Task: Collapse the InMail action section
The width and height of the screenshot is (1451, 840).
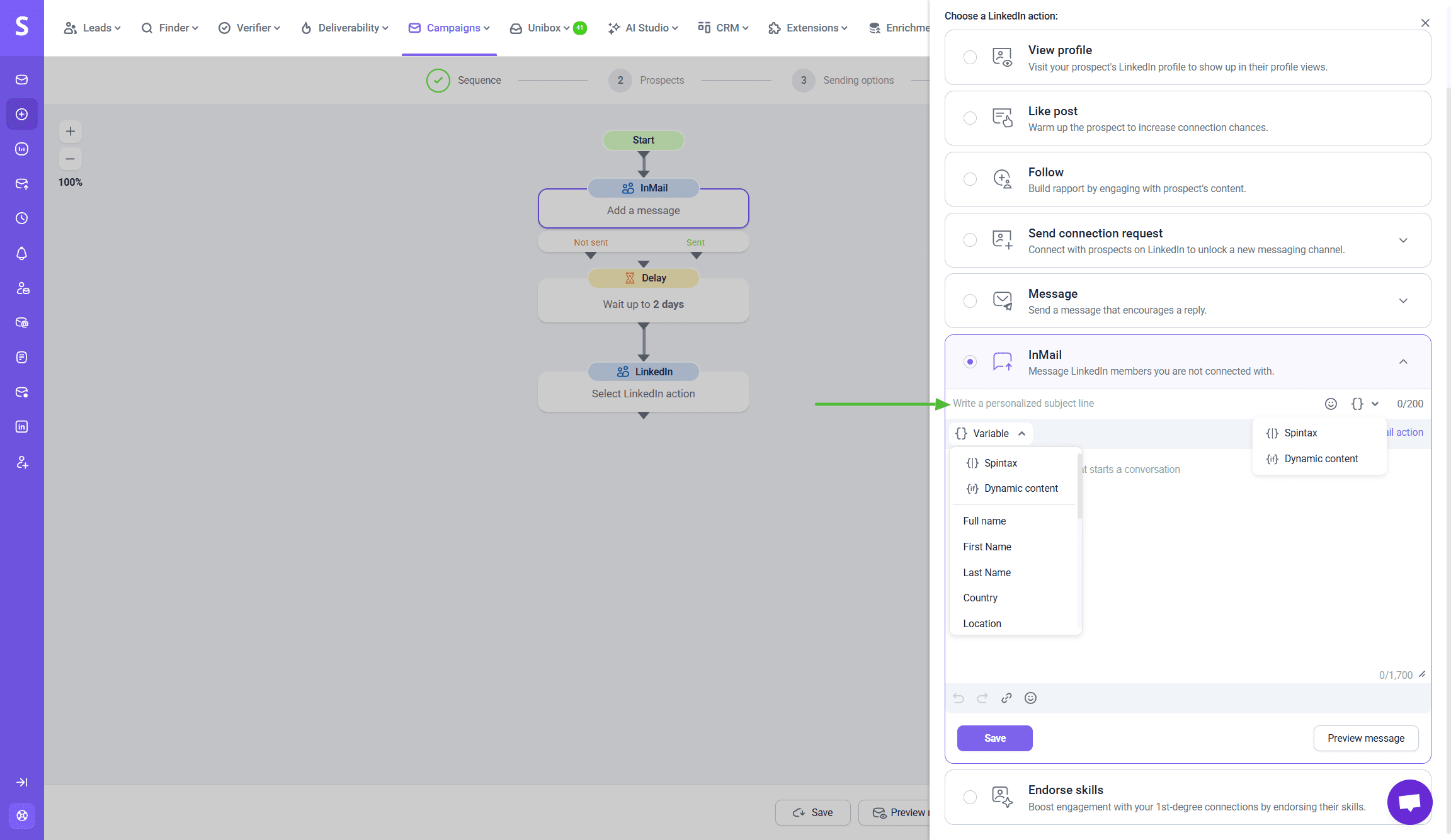Action: [x=1403, y=361]
